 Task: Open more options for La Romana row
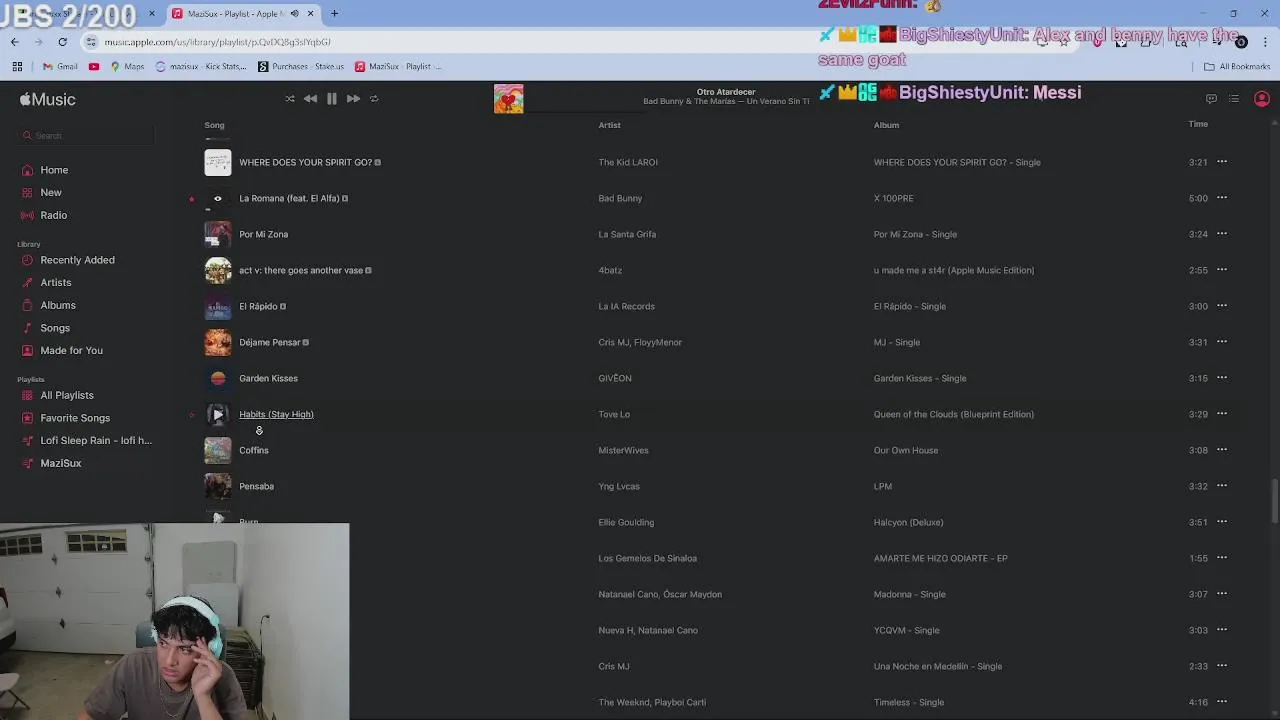click(x=1222, y=198)
